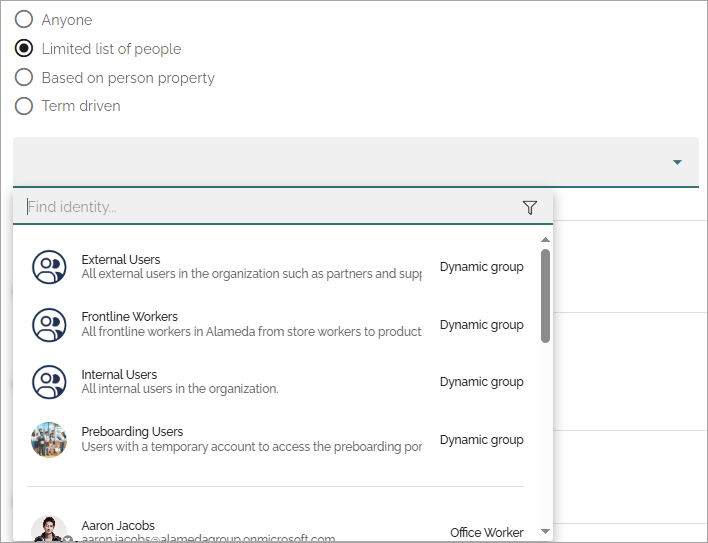Select the Term driven radio button
Image resolution: width=708 pixels, height=543 pixels.
[x=24, y=106]
